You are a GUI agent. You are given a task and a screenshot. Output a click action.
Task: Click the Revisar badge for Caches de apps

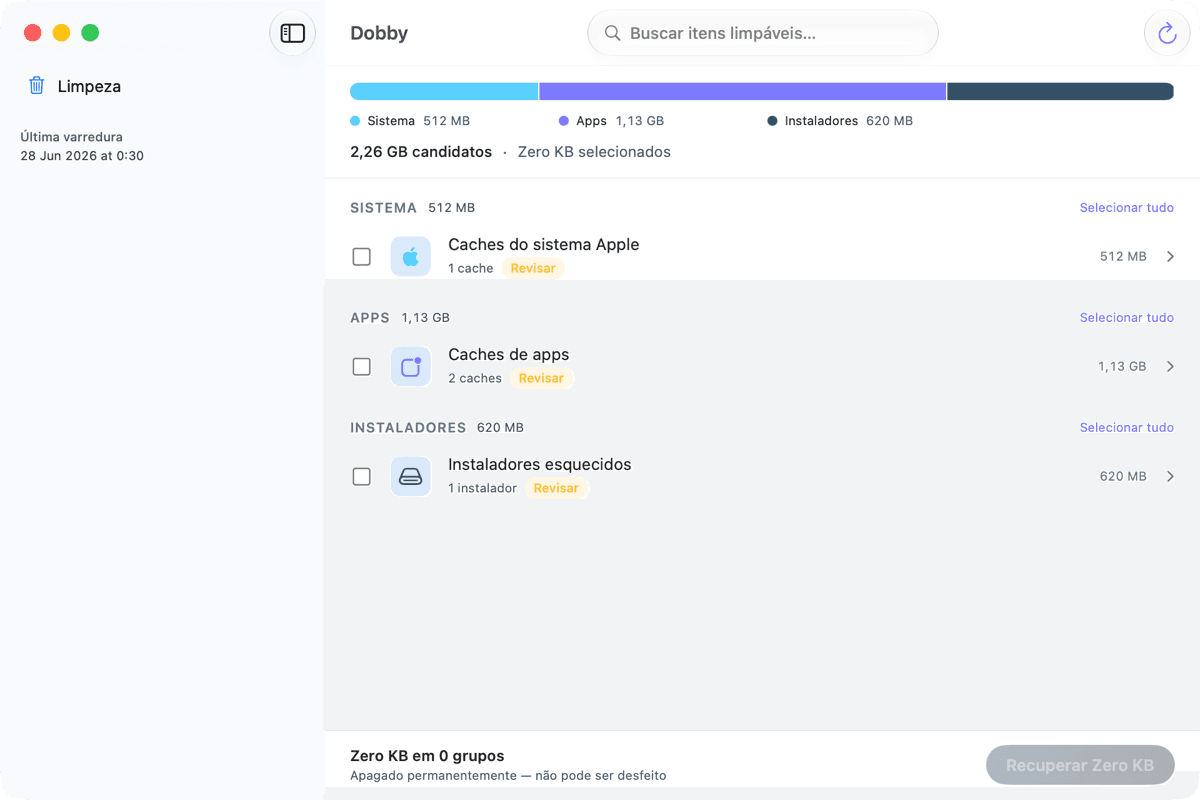(541, 378)
